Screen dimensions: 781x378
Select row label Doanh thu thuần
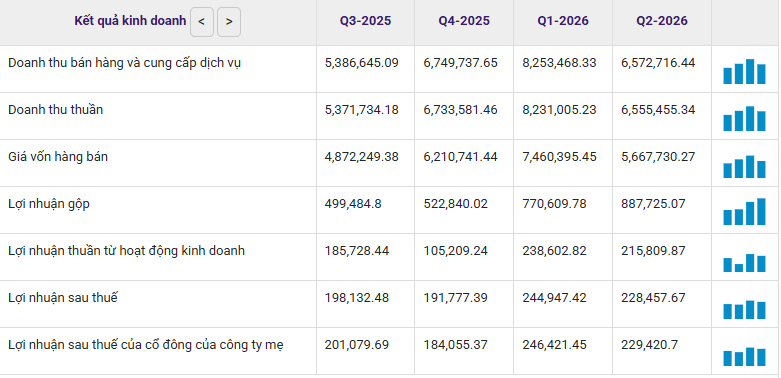point(55,110)
